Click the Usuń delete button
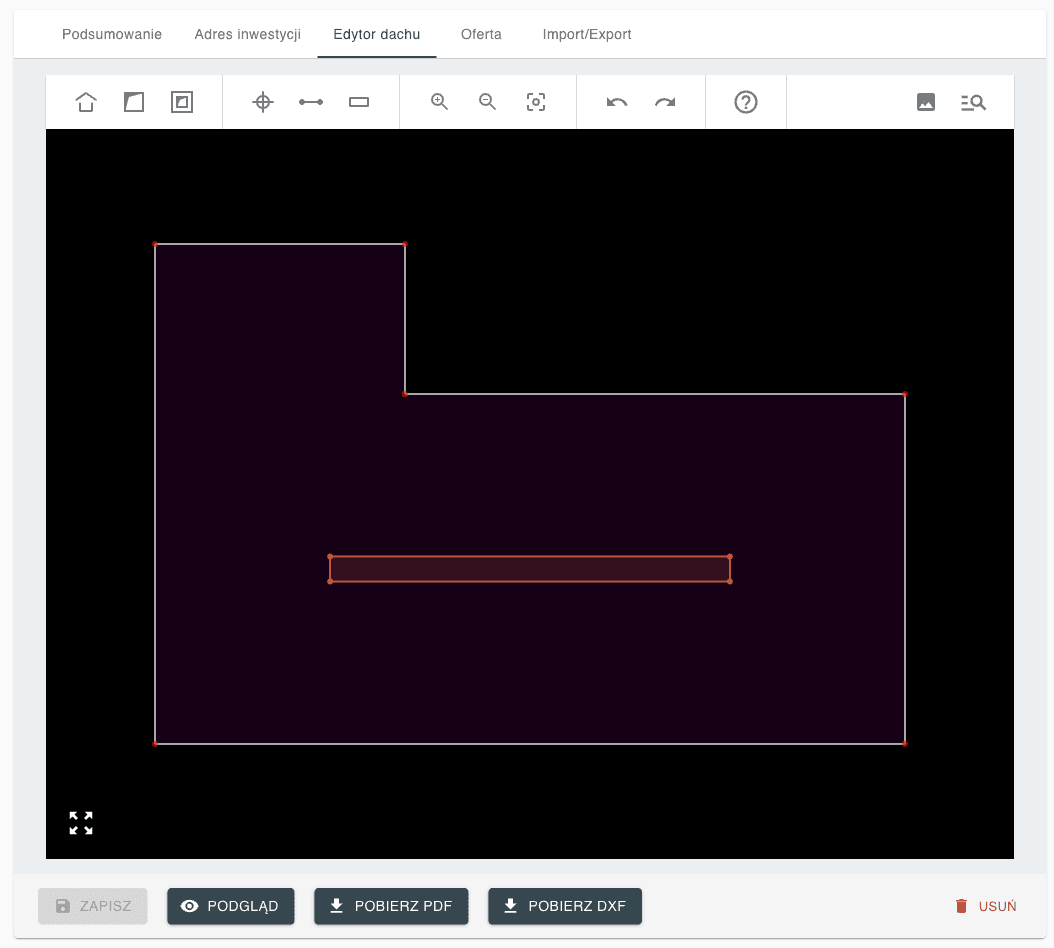Viewport: 1054px width, 948px height. point(985,906)
